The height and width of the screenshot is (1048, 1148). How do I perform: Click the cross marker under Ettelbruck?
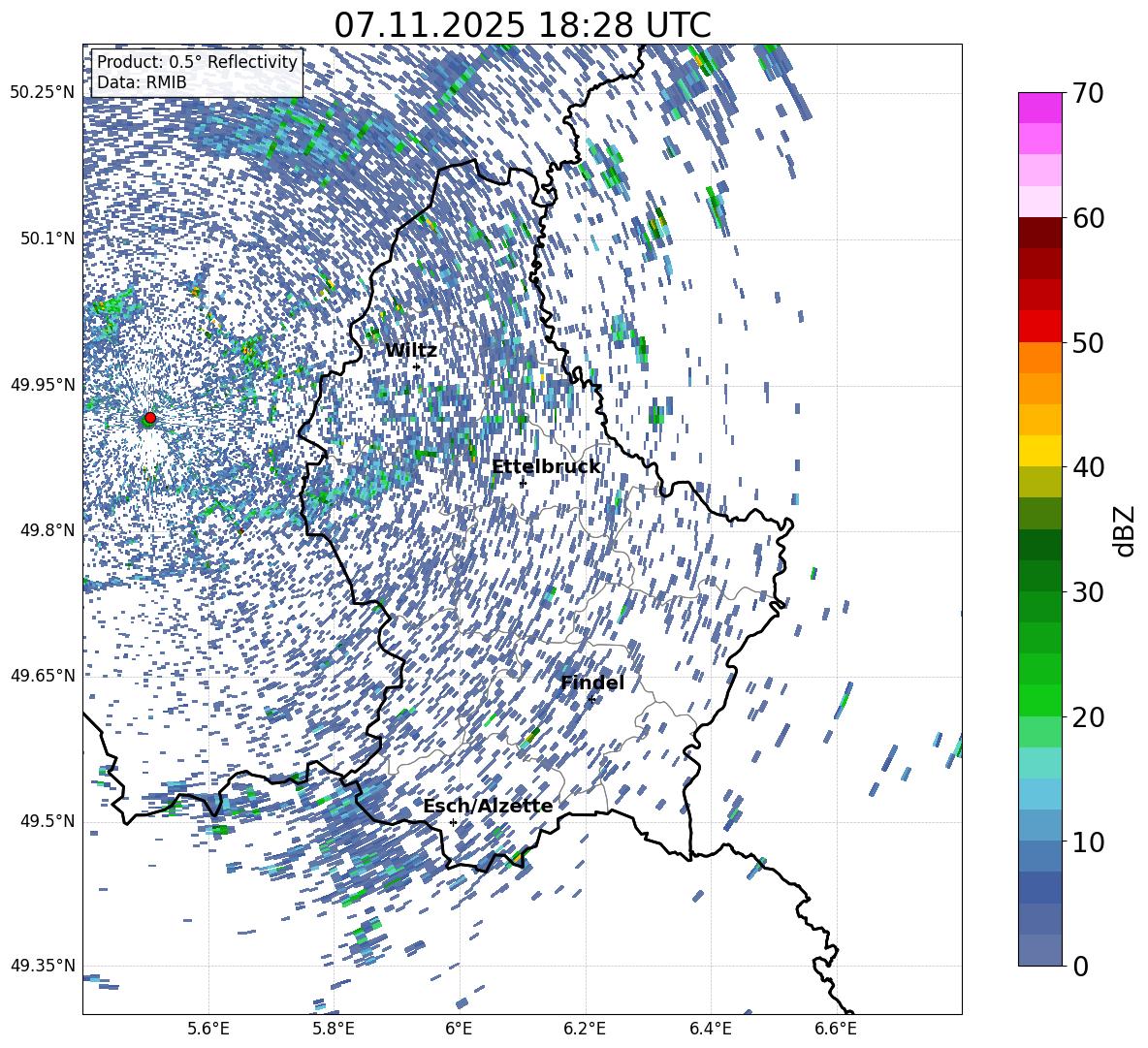pyautogui.click(x=522, y=484)
